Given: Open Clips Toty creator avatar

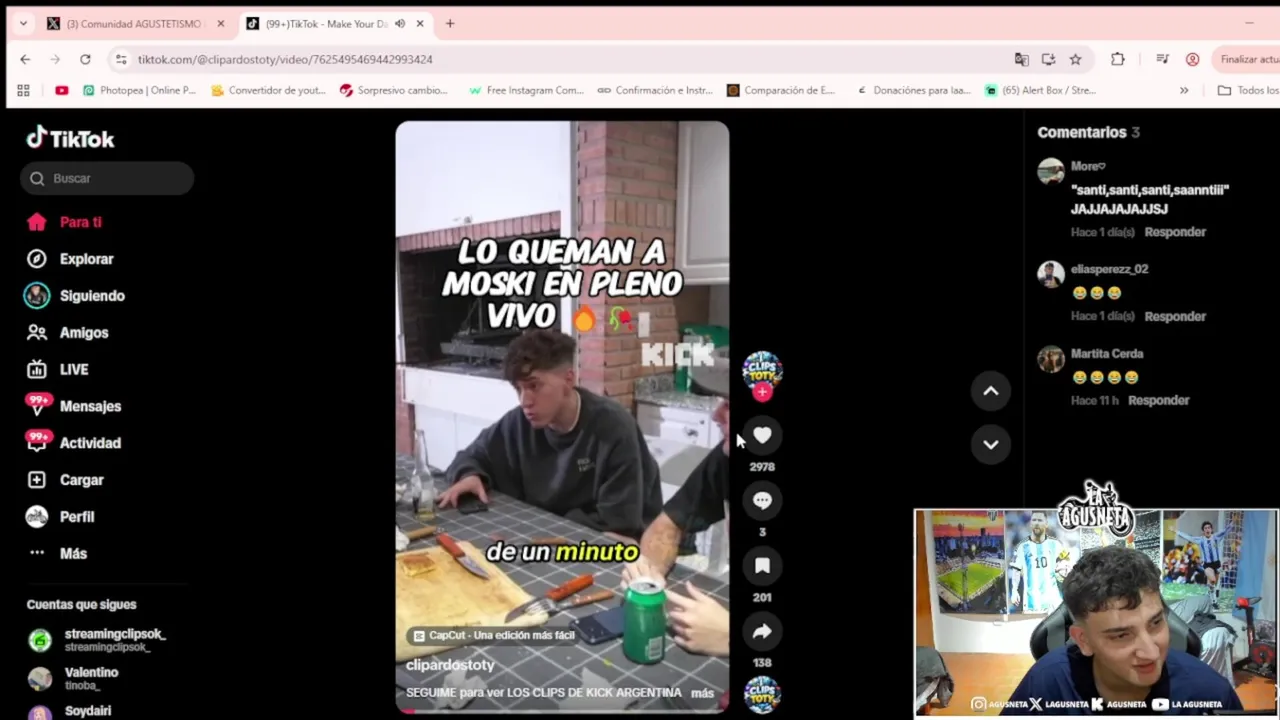Looking at the screenshot, I should click(762, 369).
